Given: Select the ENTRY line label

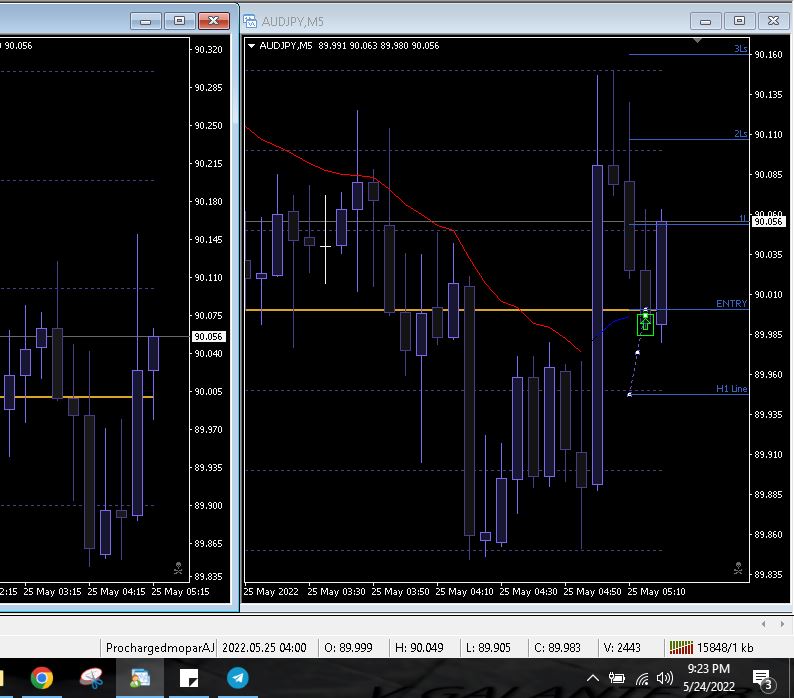Looking at the screenshot, I should click(731, 304).
